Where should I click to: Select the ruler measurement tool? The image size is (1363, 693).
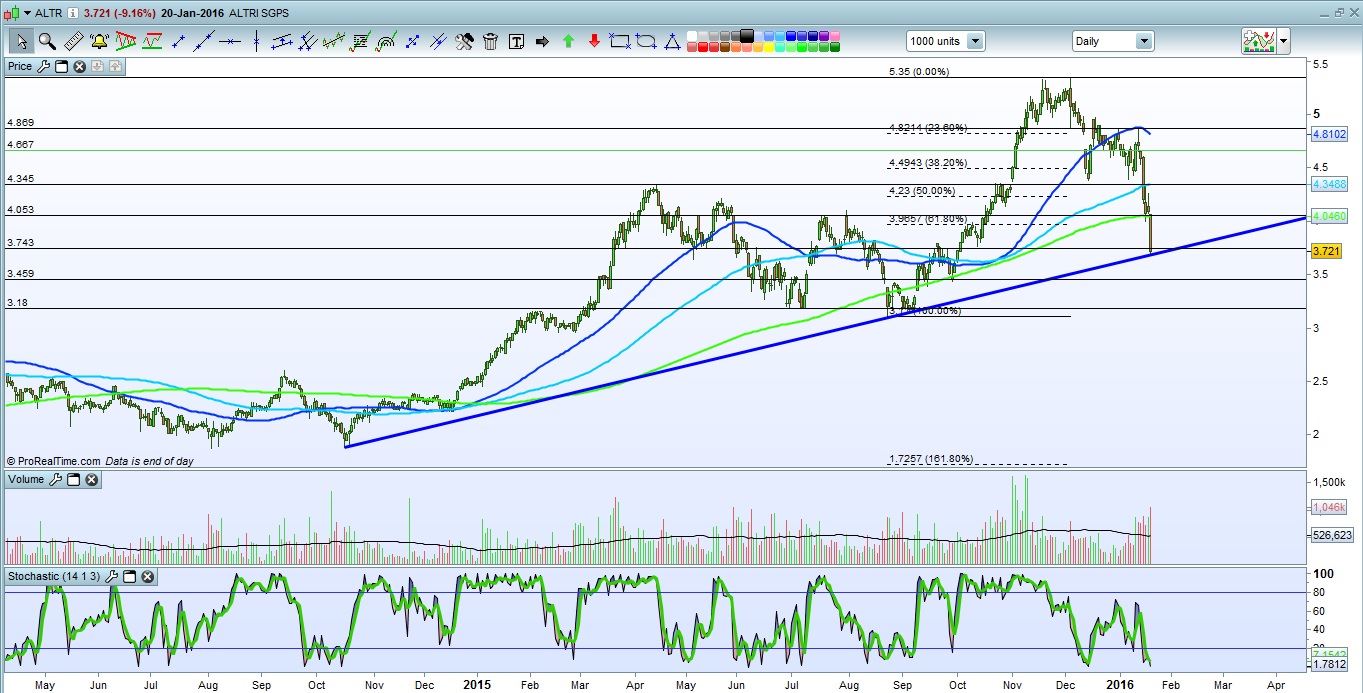74,41
